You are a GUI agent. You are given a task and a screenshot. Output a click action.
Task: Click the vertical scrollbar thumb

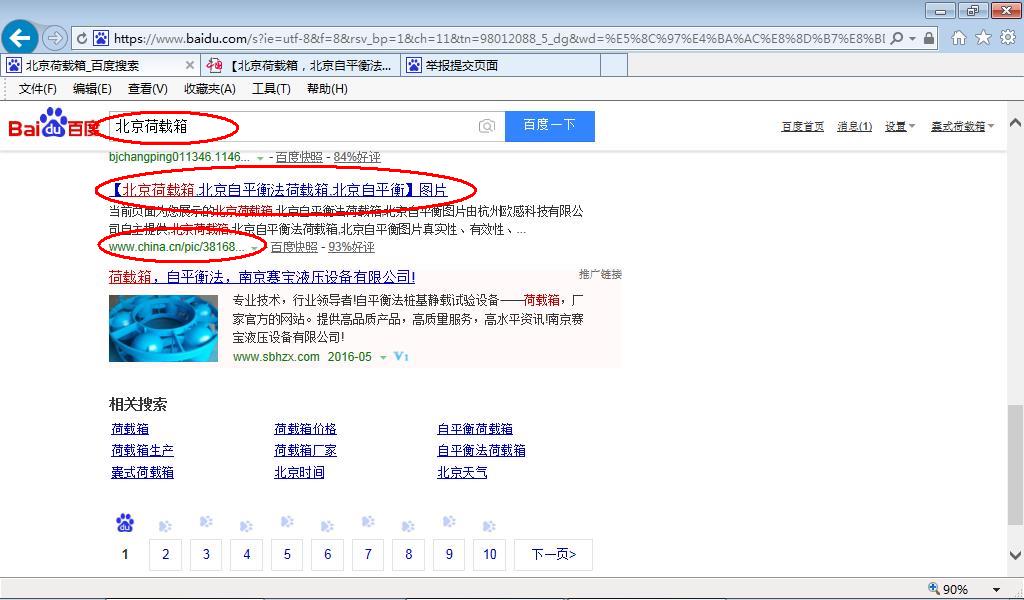(x=1014, y=465)
